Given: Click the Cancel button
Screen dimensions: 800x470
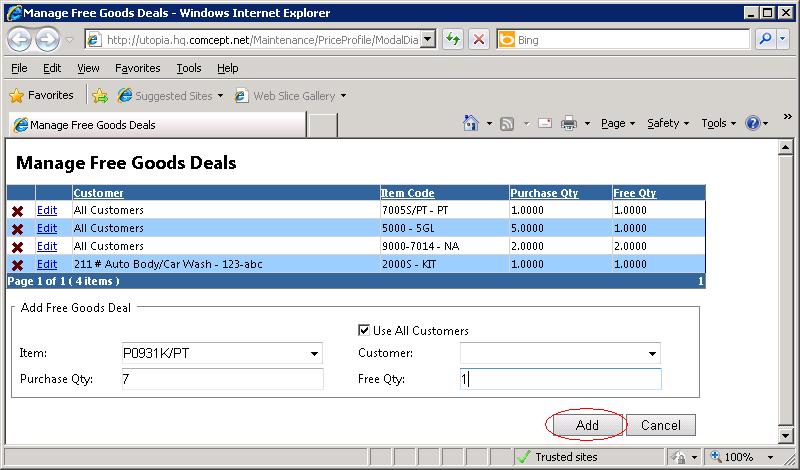Looking at the screenshot, I should 660,425.
